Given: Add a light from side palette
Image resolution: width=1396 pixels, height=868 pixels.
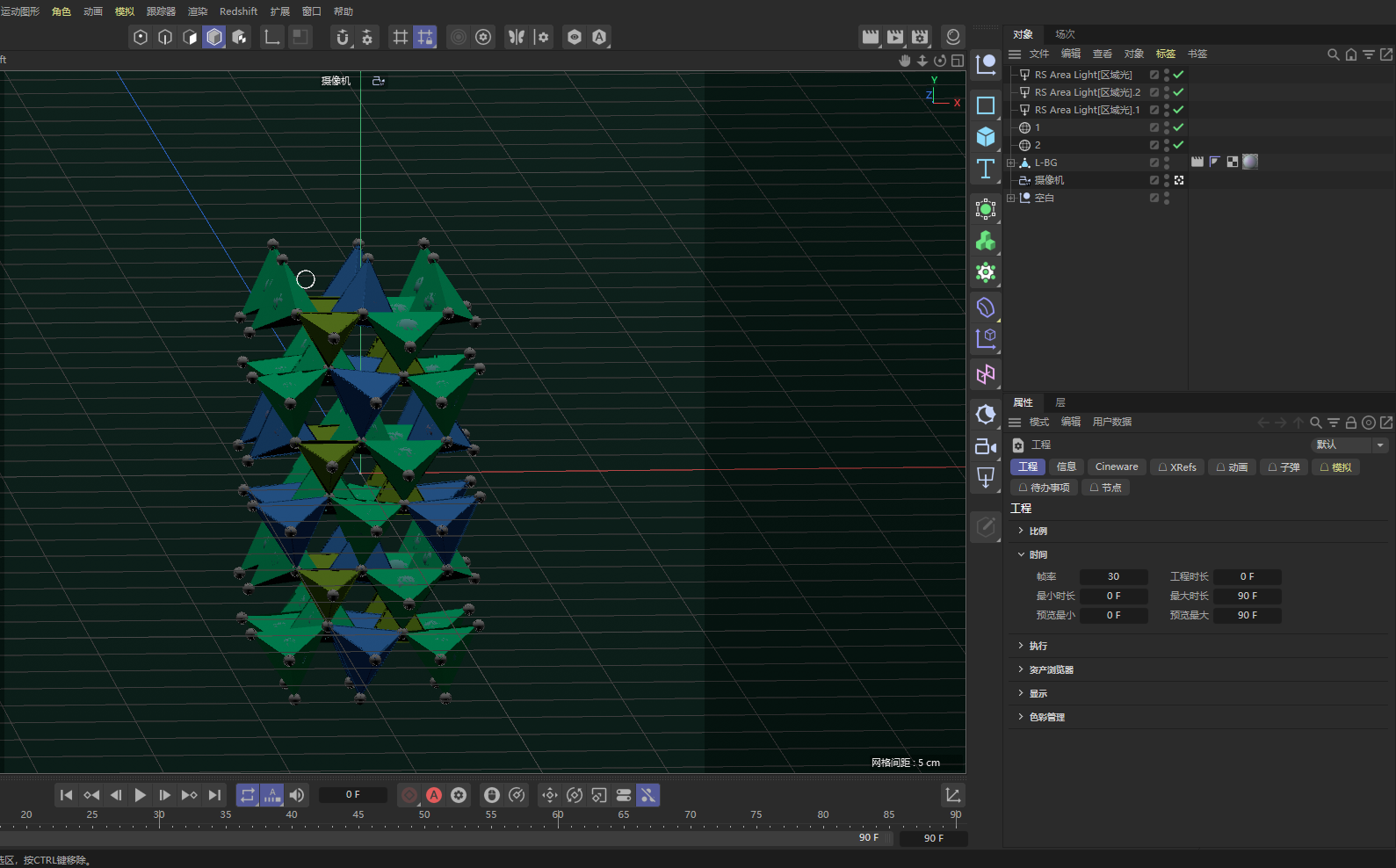Looking at the screenshot, I should click(986, 478).
